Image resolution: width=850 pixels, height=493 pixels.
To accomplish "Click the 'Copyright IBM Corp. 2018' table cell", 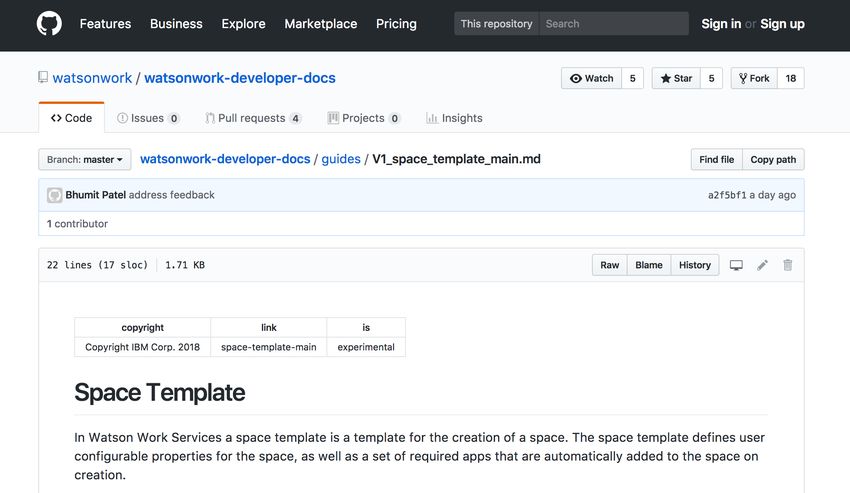I will coord(143,347).
